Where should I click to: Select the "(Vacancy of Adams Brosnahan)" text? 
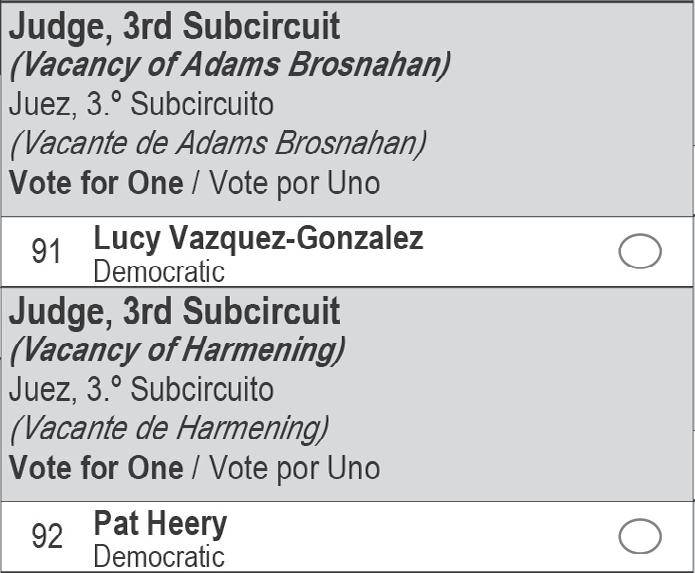coord(229,65)
